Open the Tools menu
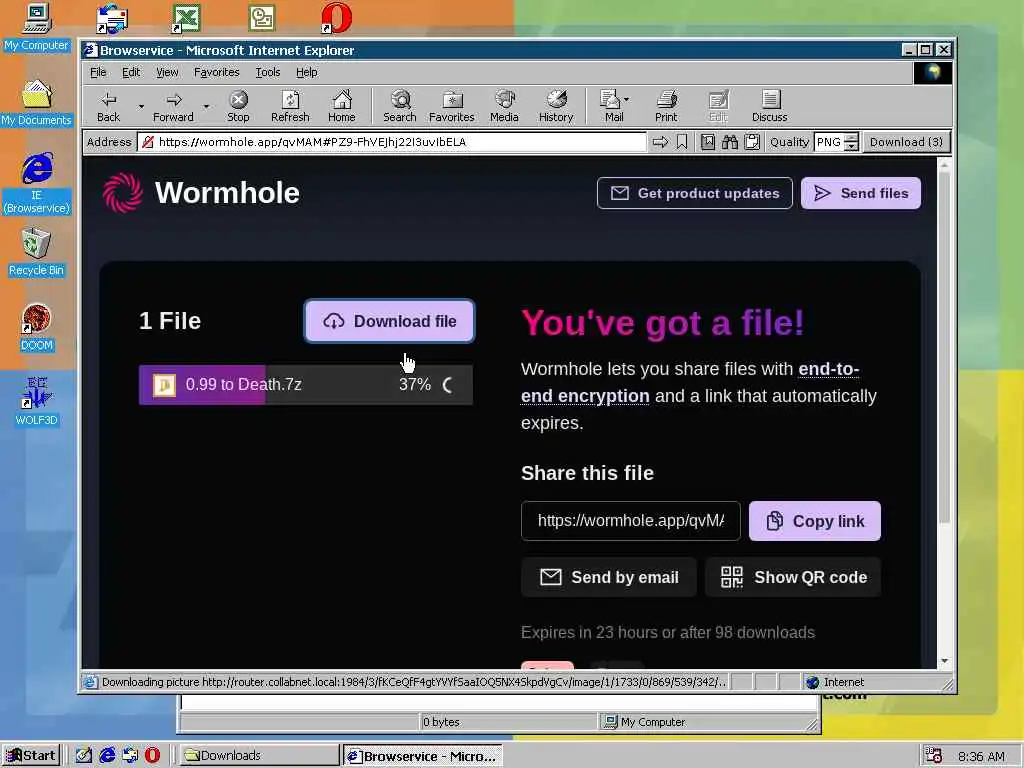1024x768 pixels. 268,72
